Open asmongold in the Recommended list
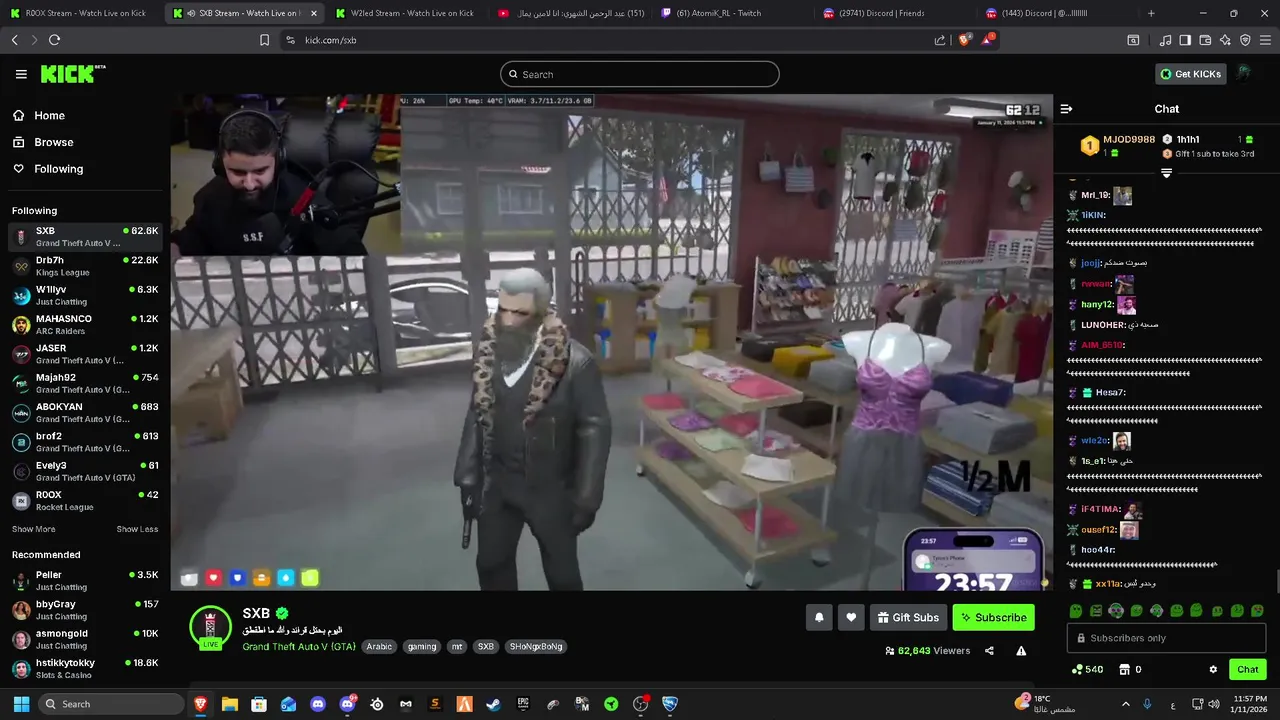Viewport: 1280px width, 720px height. [x=85, y=639]
